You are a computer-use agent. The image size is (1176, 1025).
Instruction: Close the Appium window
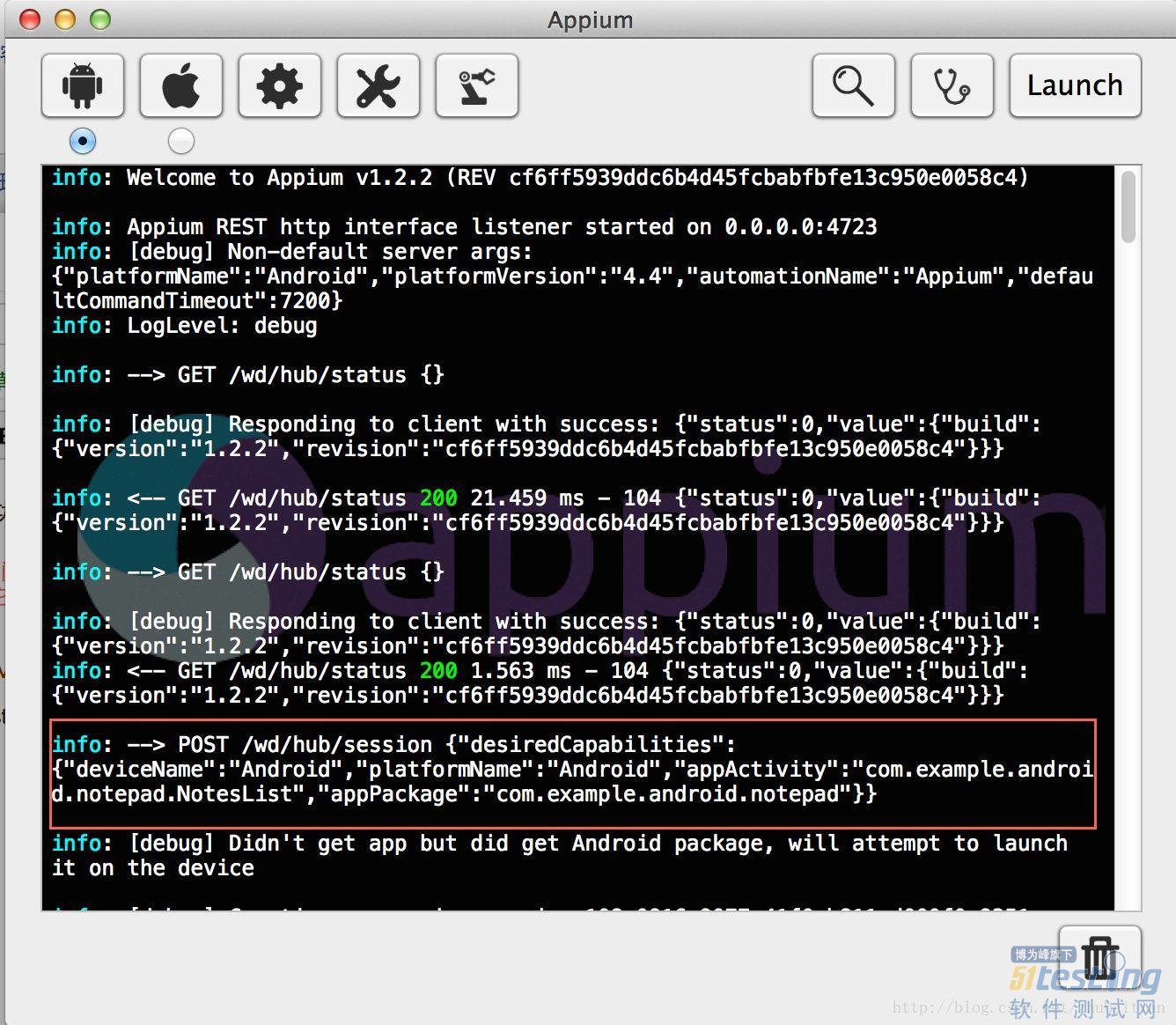click(x=30, y=19)
